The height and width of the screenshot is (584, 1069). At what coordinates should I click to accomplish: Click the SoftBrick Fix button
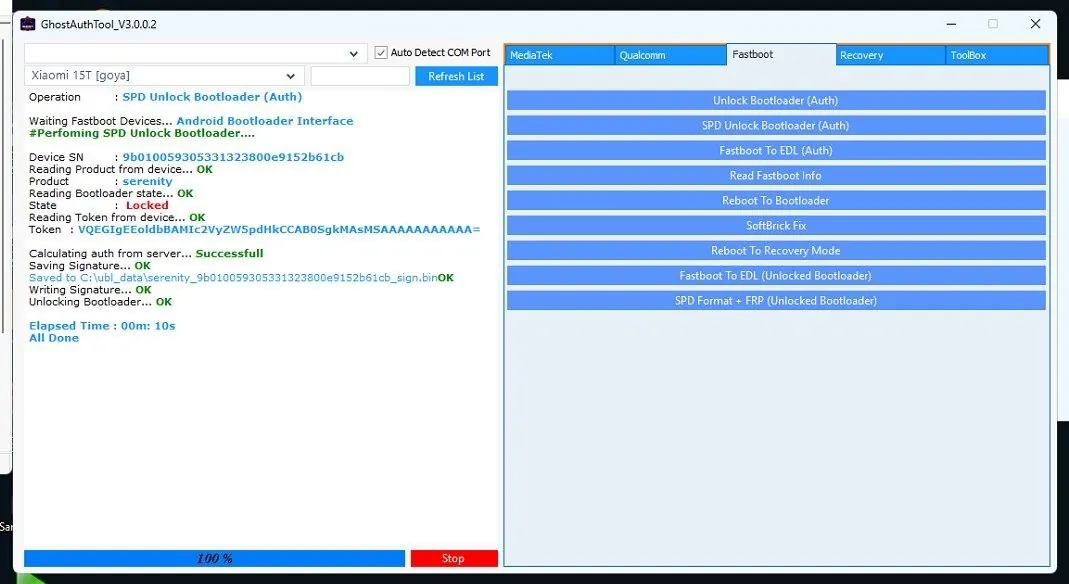tap(776, 226)
